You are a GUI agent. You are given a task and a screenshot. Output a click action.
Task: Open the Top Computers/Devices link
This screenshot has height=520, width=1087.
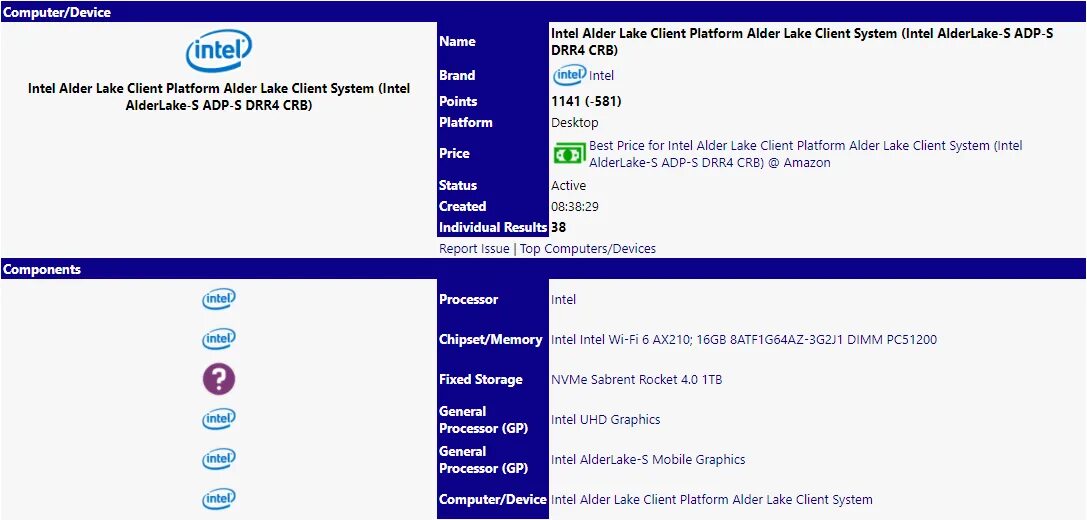click(x=588, y=248)
